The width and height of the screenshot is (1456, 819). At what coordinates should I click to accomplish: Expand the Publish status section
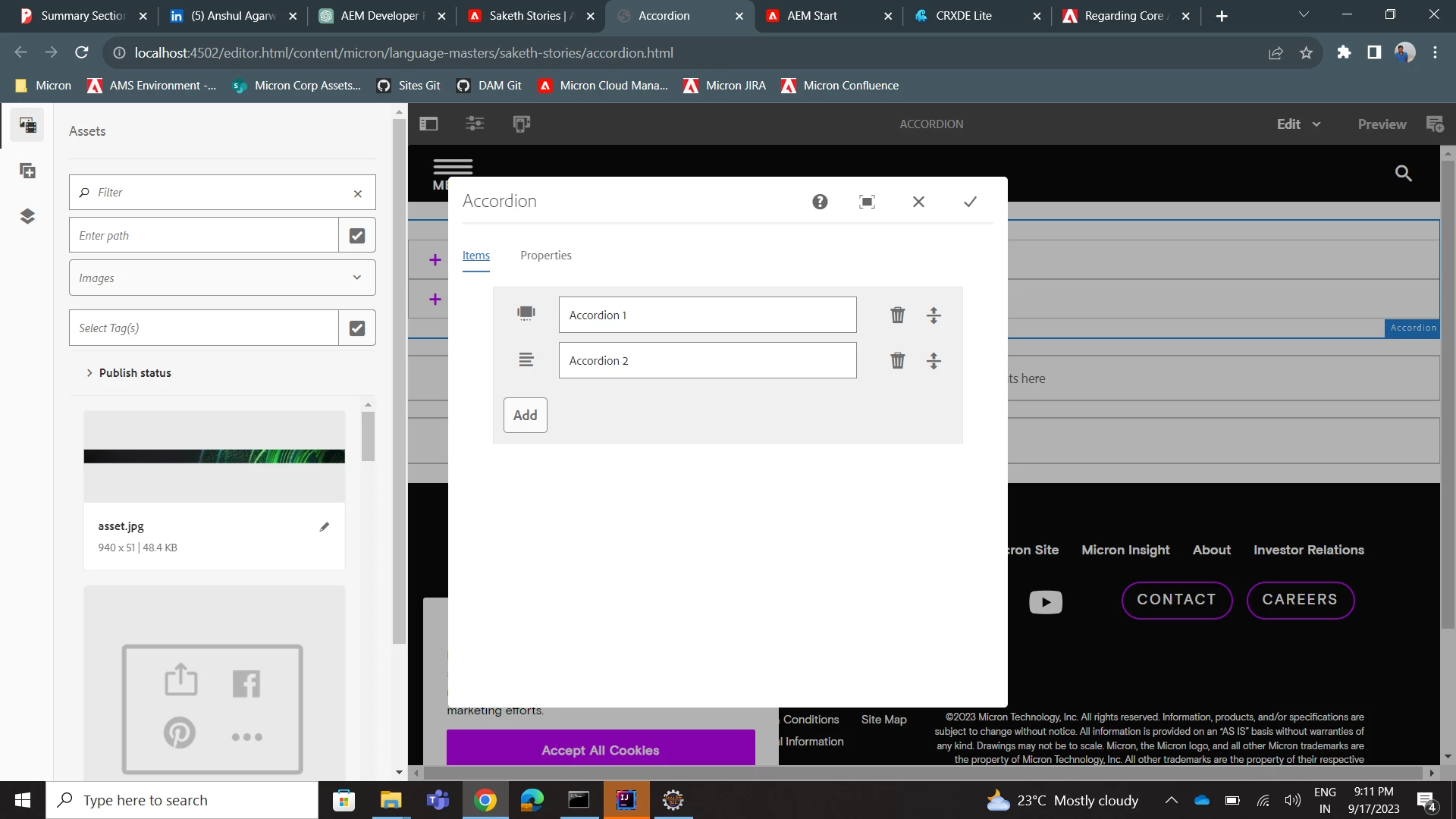coord(128,373)
